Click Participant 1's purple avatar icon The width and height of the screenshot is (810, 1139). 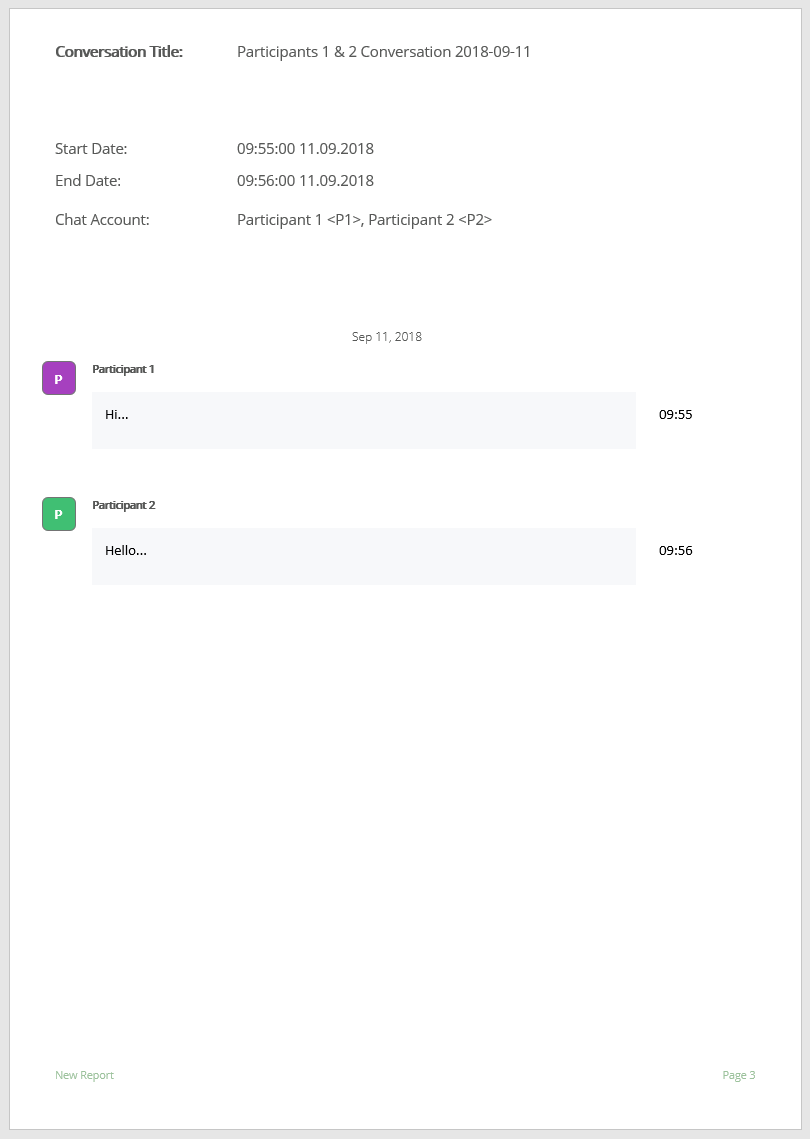(59, 378)
